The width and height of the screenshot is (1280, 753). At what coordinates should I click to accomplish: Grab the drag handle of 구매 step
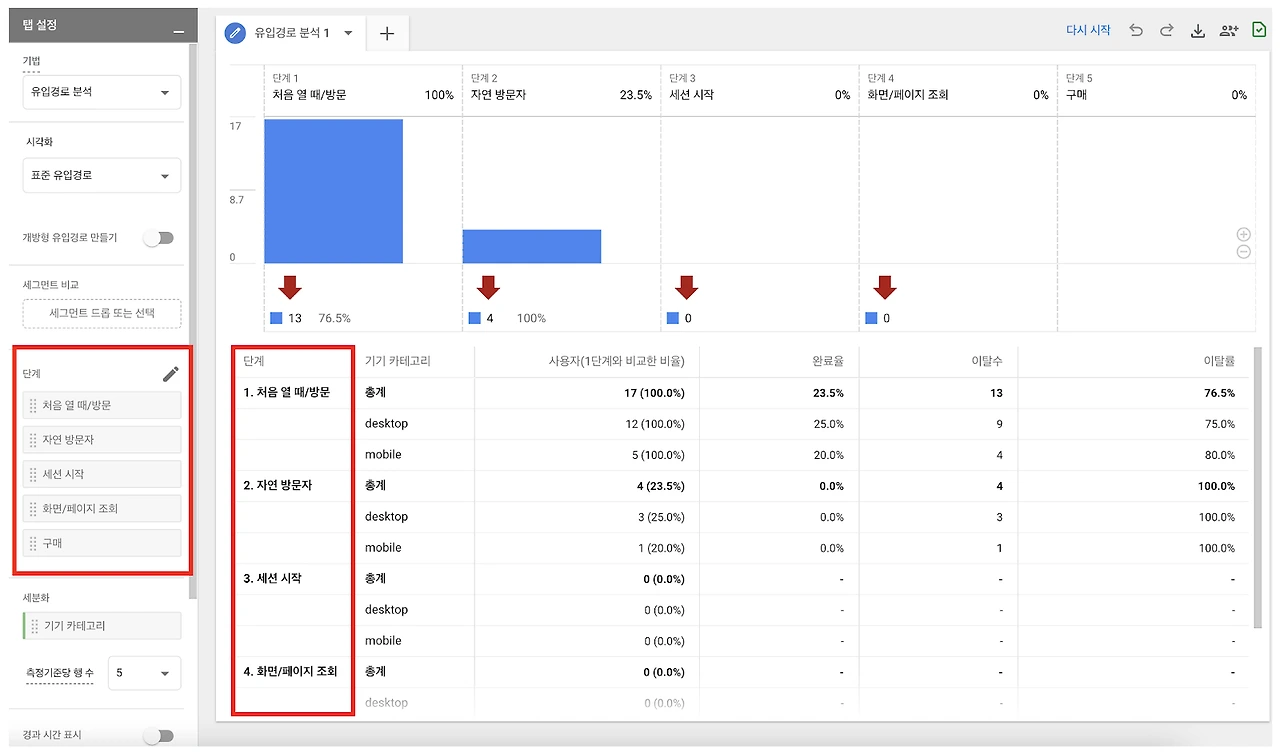click(34, 543)
